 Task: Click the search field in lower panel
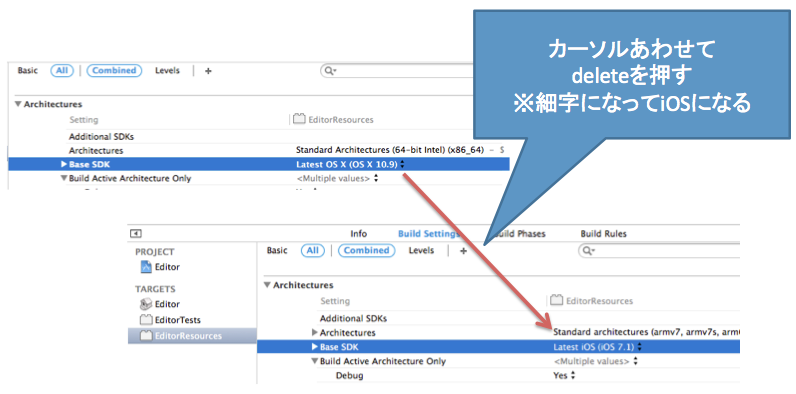click(659, 250)
